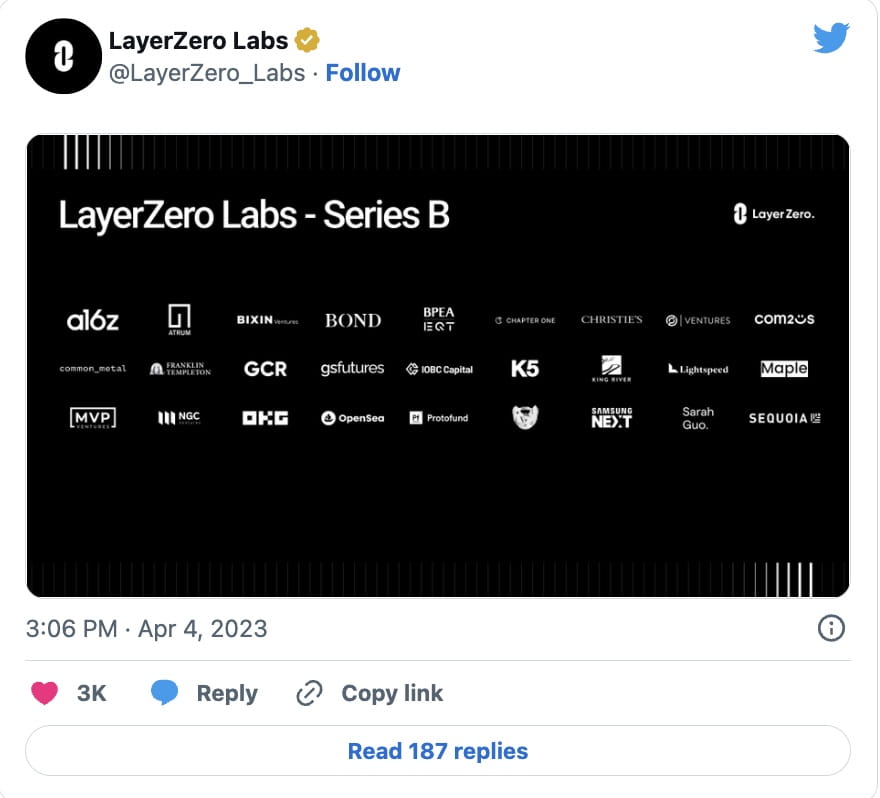The width and height of the screenshot is (880, 798).
Task: Click the OpenSea logo in the investor grid
Action: pos(352,417)
